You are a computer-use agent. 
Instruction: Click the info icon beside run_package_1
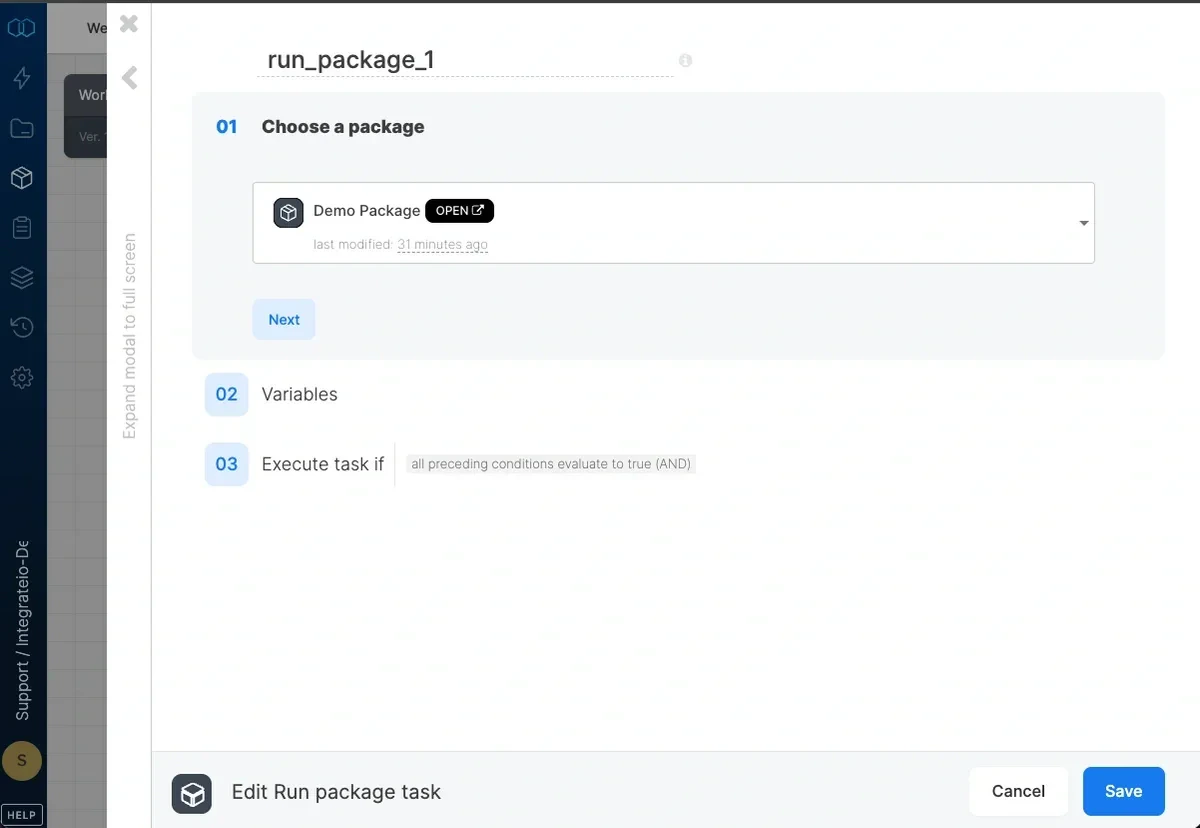(685, 60)
